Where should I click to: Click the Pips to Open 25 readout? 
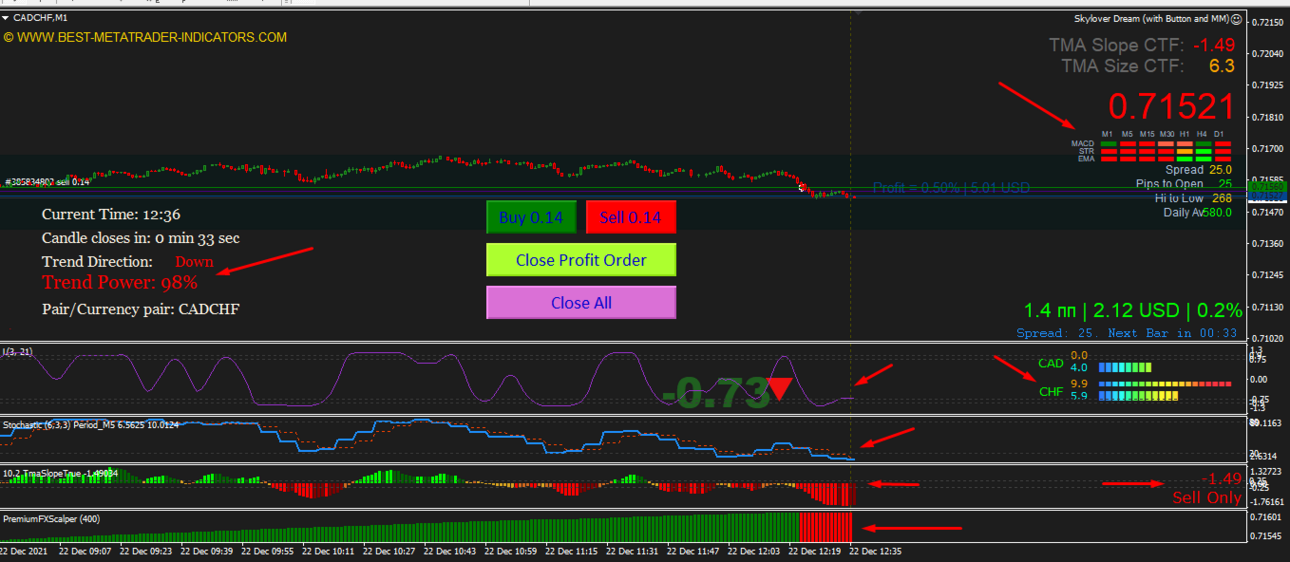pos(1184,184)
